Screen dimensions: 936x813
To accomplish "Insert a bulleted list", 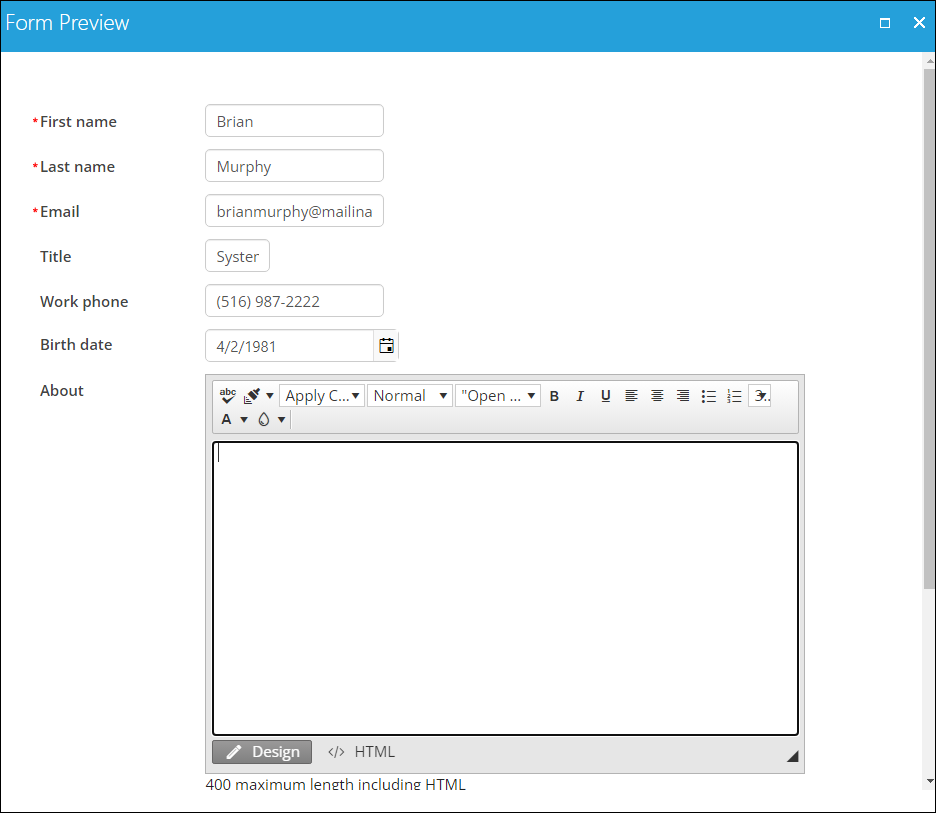I will click(x=709, y=396).
